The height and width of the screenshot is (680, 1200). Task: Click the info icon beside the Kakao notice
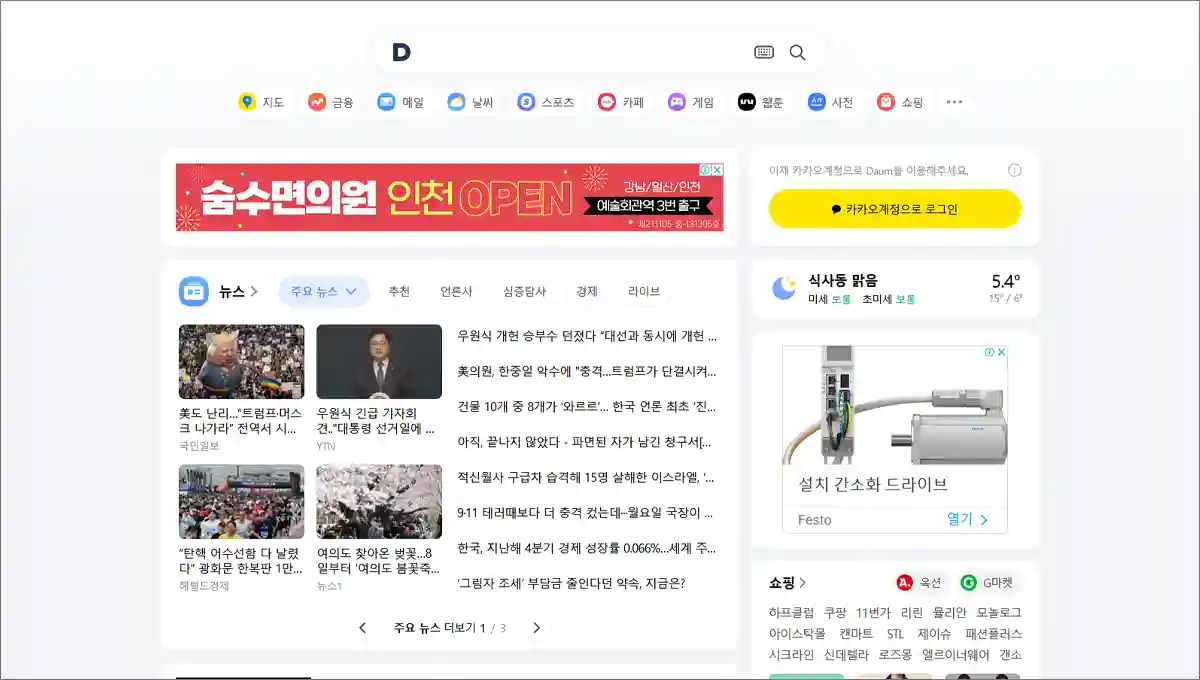click(x=1014, y=170)
